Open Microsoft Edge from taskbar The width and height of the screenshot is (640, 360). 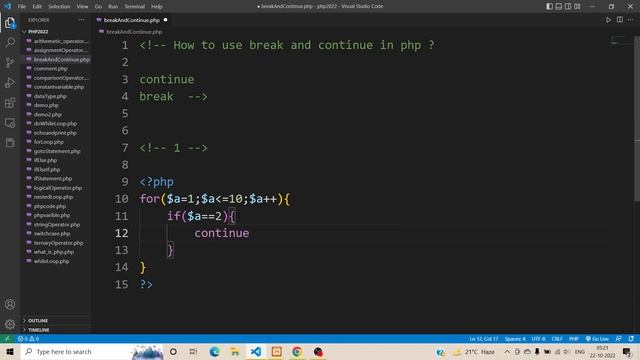214,351
